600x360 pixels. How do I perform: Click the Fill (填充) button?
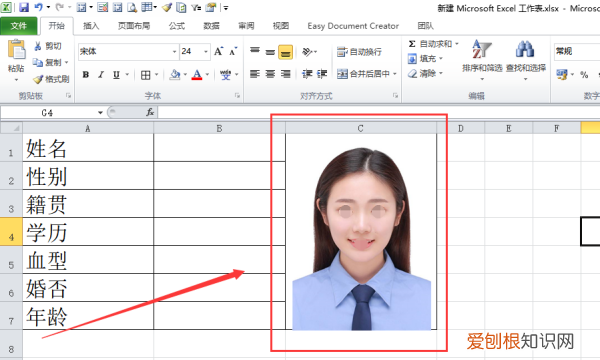(x=422, y=59)
